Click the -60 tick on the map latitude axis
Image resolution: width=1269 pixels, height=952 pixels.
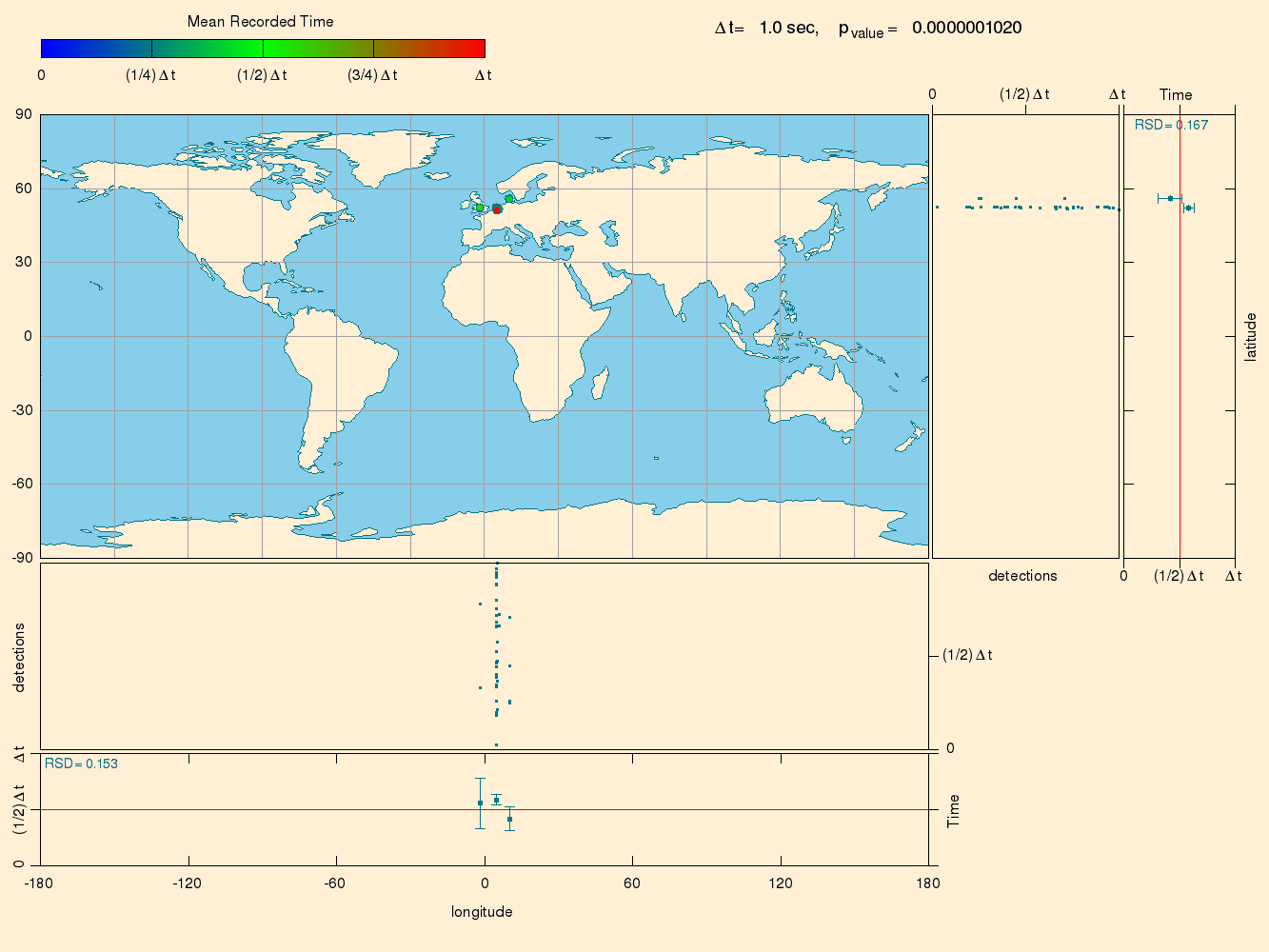point(21,484)
